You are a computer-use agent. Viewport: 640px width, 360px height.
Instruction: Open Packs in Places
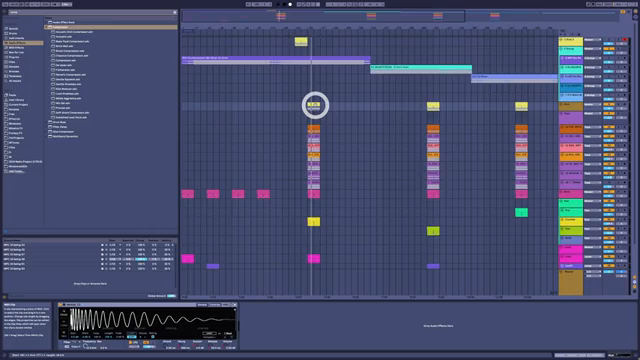[x=13, y=95]
